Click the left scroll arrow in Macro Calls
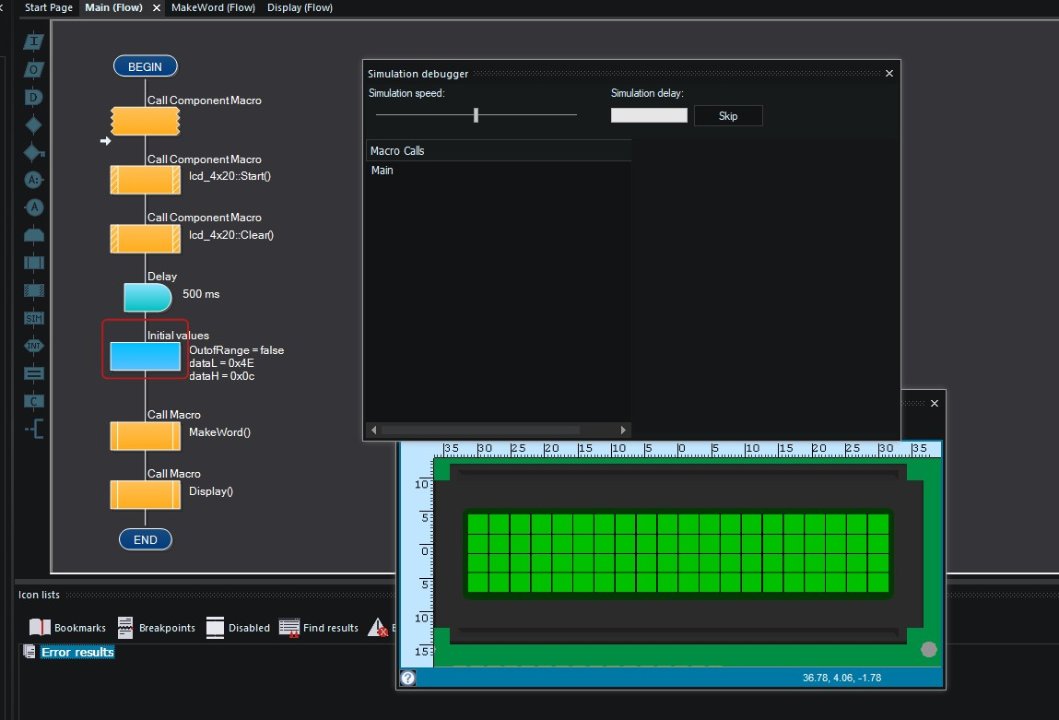This screenshot has height=720, width=1059. tap(373, 430)
